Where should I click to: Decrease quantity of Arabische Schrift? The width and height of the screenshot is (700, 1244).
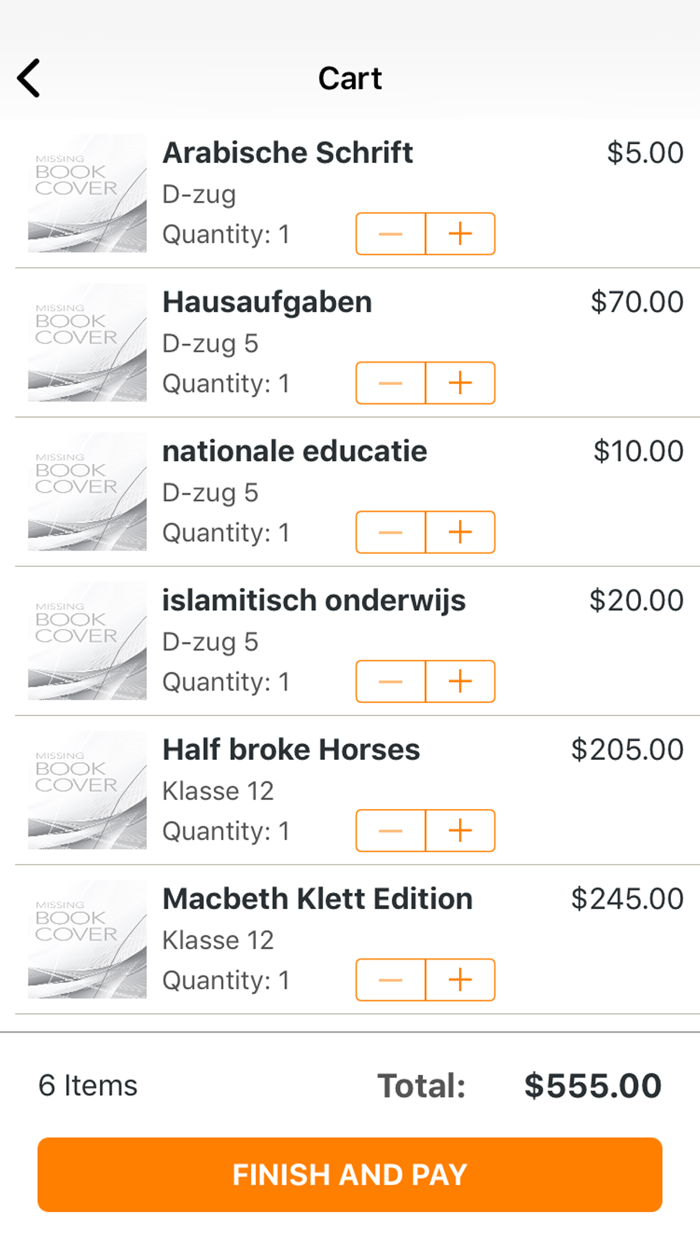(391, 234)
